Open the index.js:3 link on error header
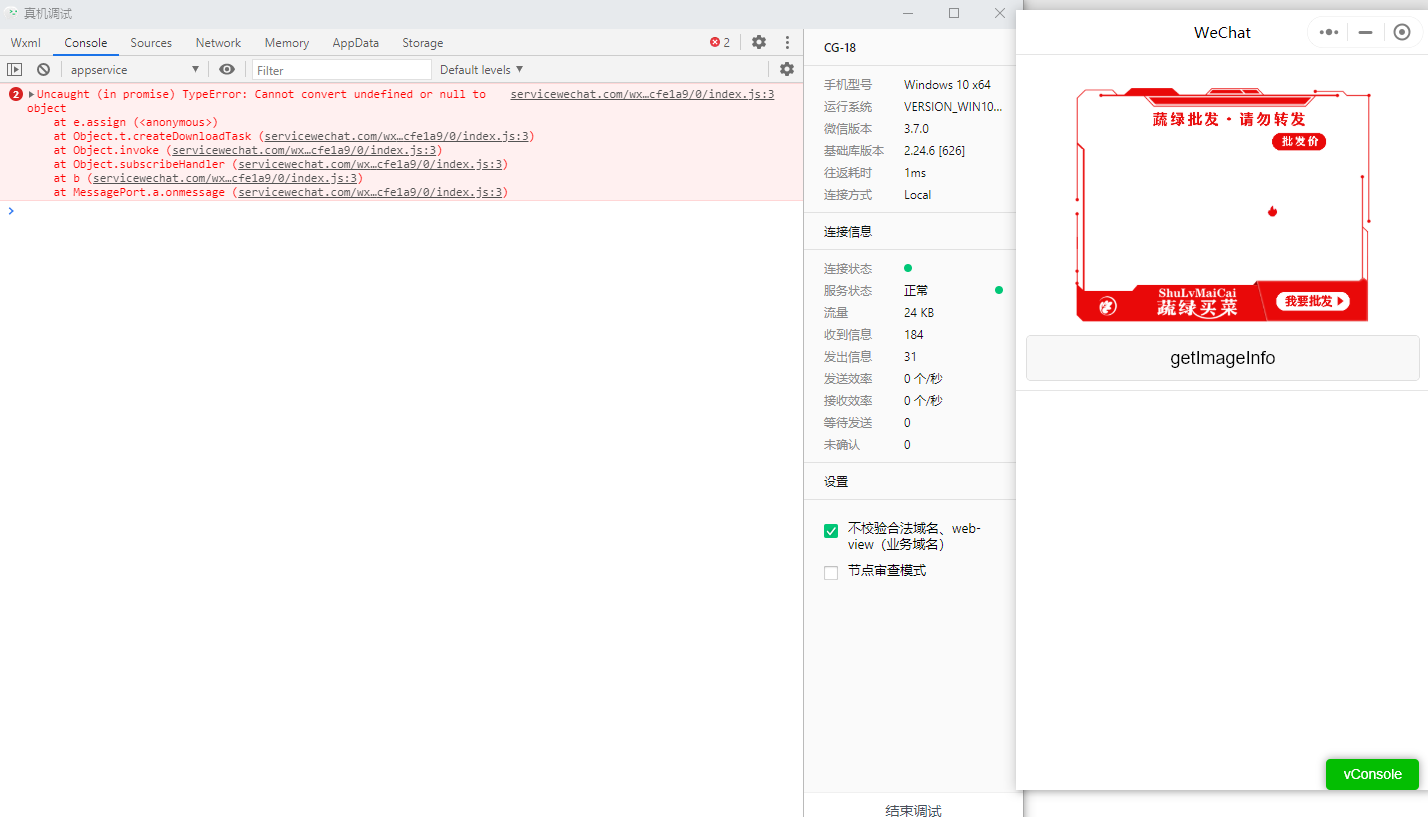Viewport: 1428px width, 817px height. tap(642, 94)
